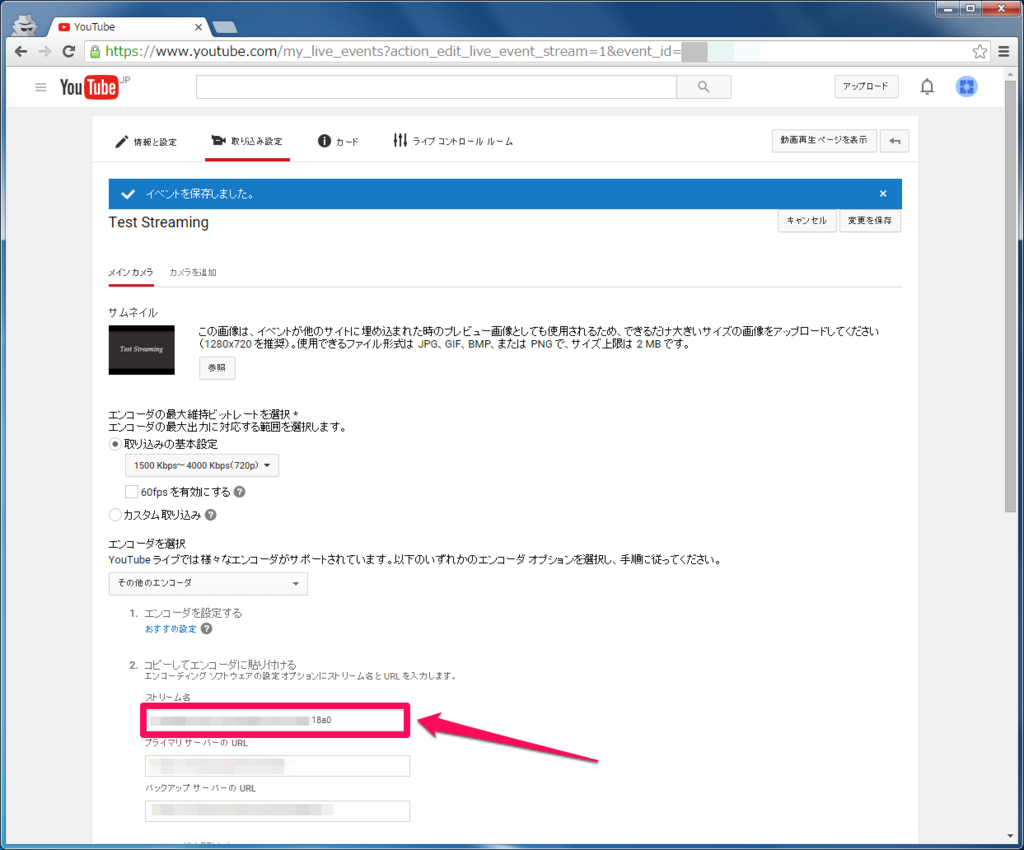
Task: Open the notifications bell
Action: (x=927, y=86)
